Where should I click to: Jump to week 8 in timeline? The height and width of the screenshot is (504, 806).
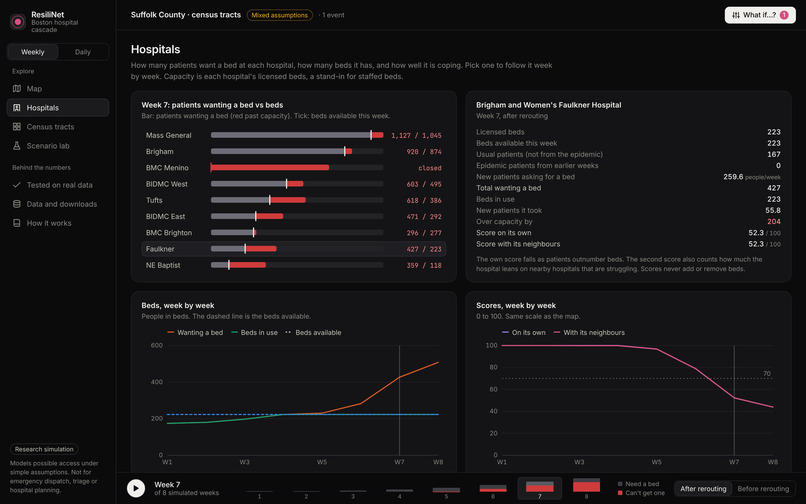click(x=587, y=489)
